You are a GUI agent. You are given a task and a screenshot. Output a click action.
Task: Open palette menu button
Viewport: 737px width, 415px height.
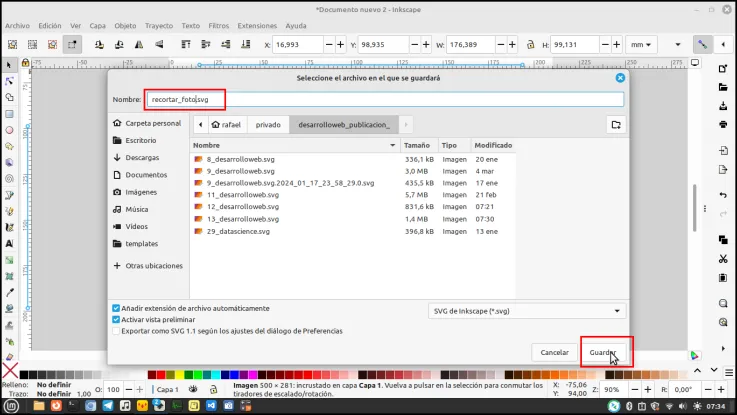(729, 372)
